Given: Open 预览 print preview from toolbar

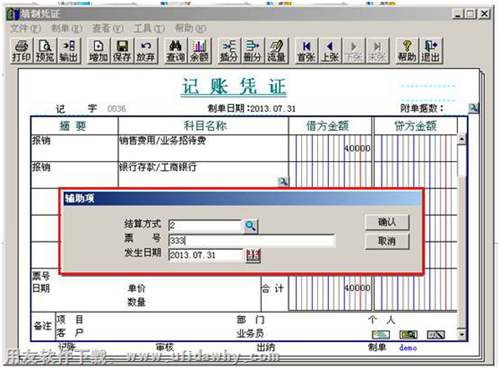Looking at the screenshot, I should [x=45, y=51].
